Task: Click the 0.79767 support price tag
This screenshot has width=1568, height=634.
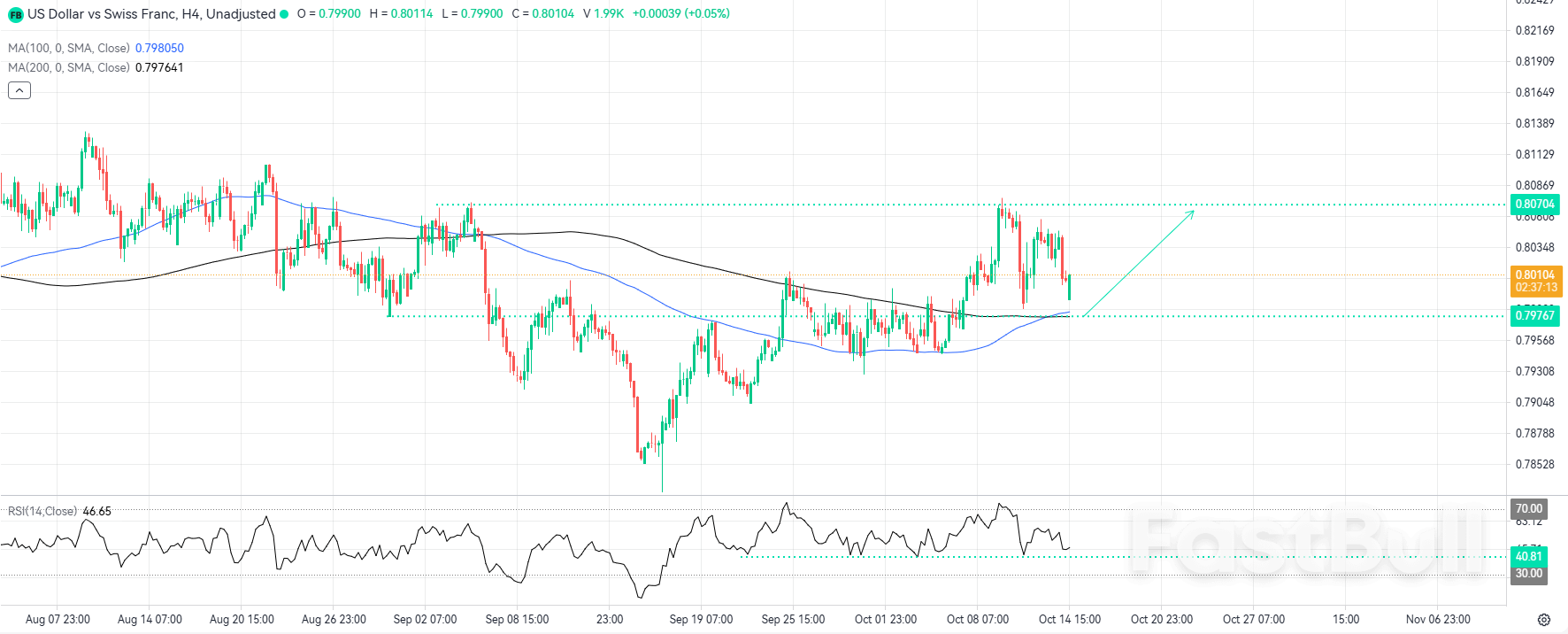Action: pos(1534,316)
